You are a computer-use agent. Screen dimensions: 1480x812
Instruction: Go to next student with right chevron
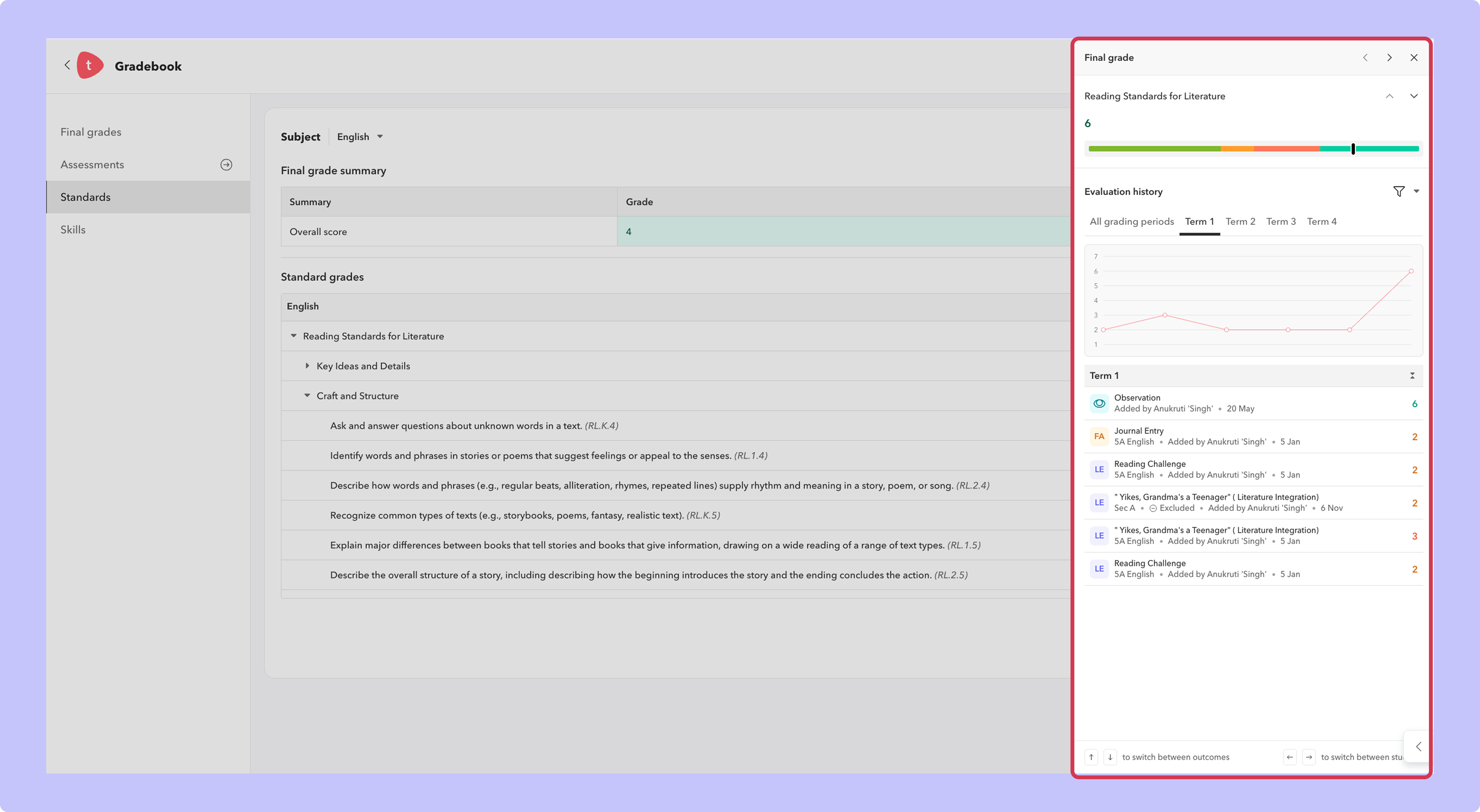coord(1389,57)
